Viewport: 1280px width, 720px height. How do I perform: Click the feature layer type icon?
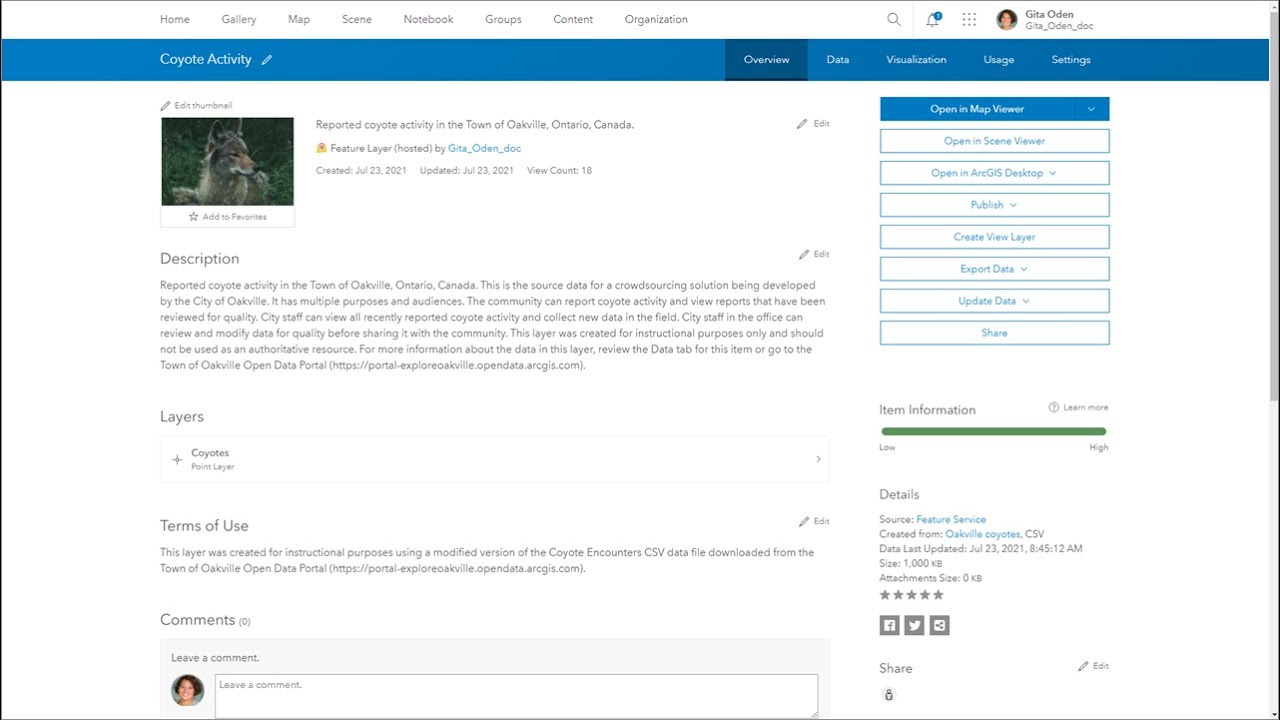[322, 148]
